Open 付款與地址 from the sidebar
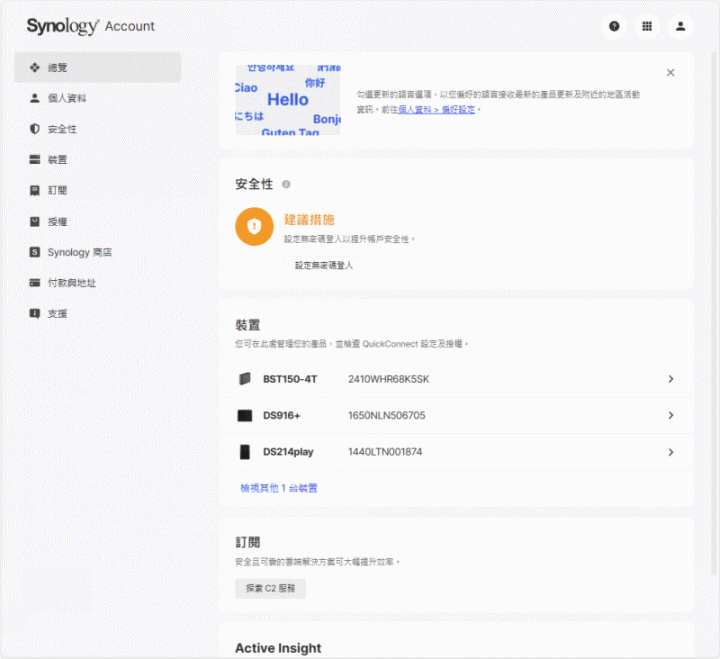The image size is (720, 659). click(x=98, y=282)
